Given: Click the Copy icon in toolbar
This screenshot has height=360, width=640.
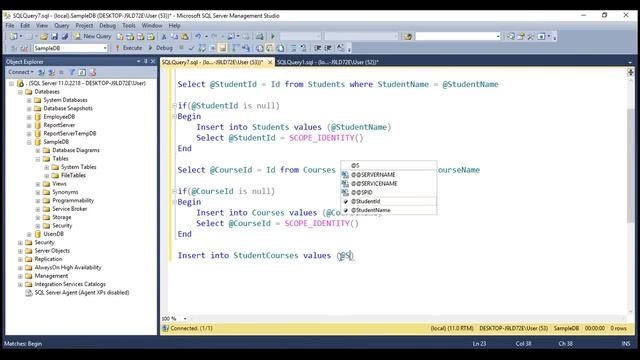Looking at the screenshot, I should click(x=174, y=36).
